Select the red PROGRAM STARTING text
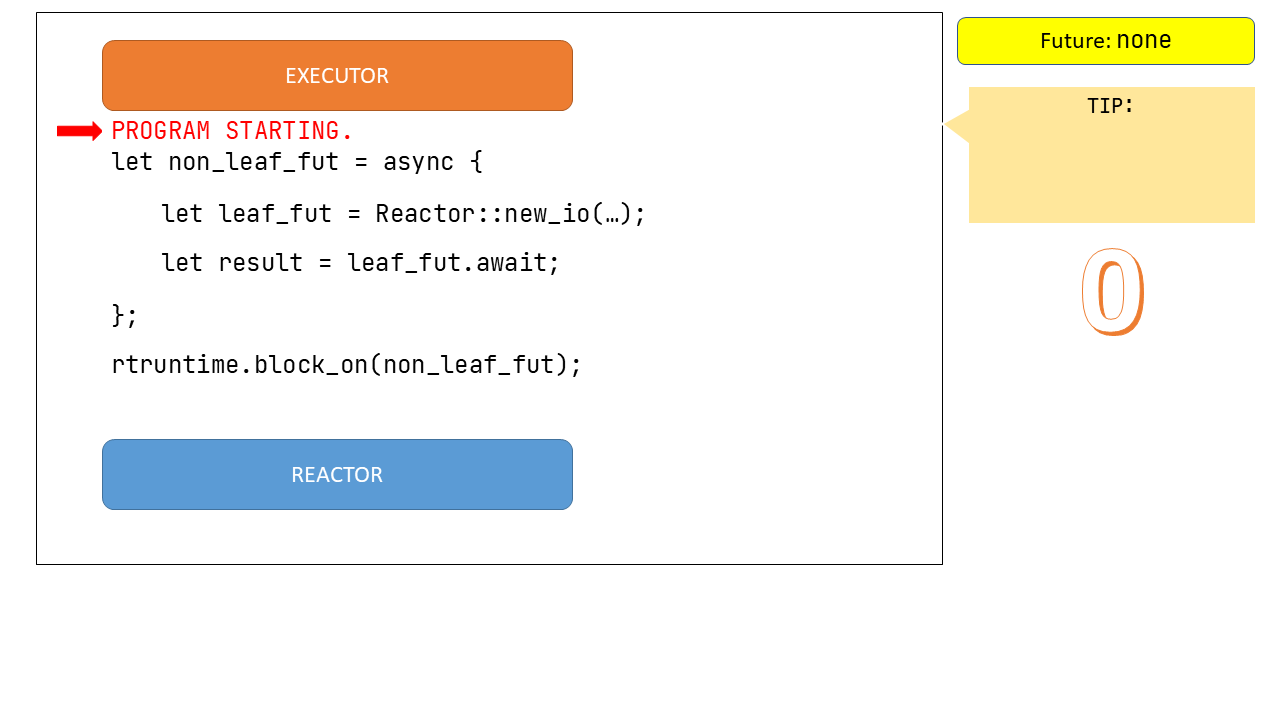Screen dimensions: 1280x720 (x=232, y=131)
